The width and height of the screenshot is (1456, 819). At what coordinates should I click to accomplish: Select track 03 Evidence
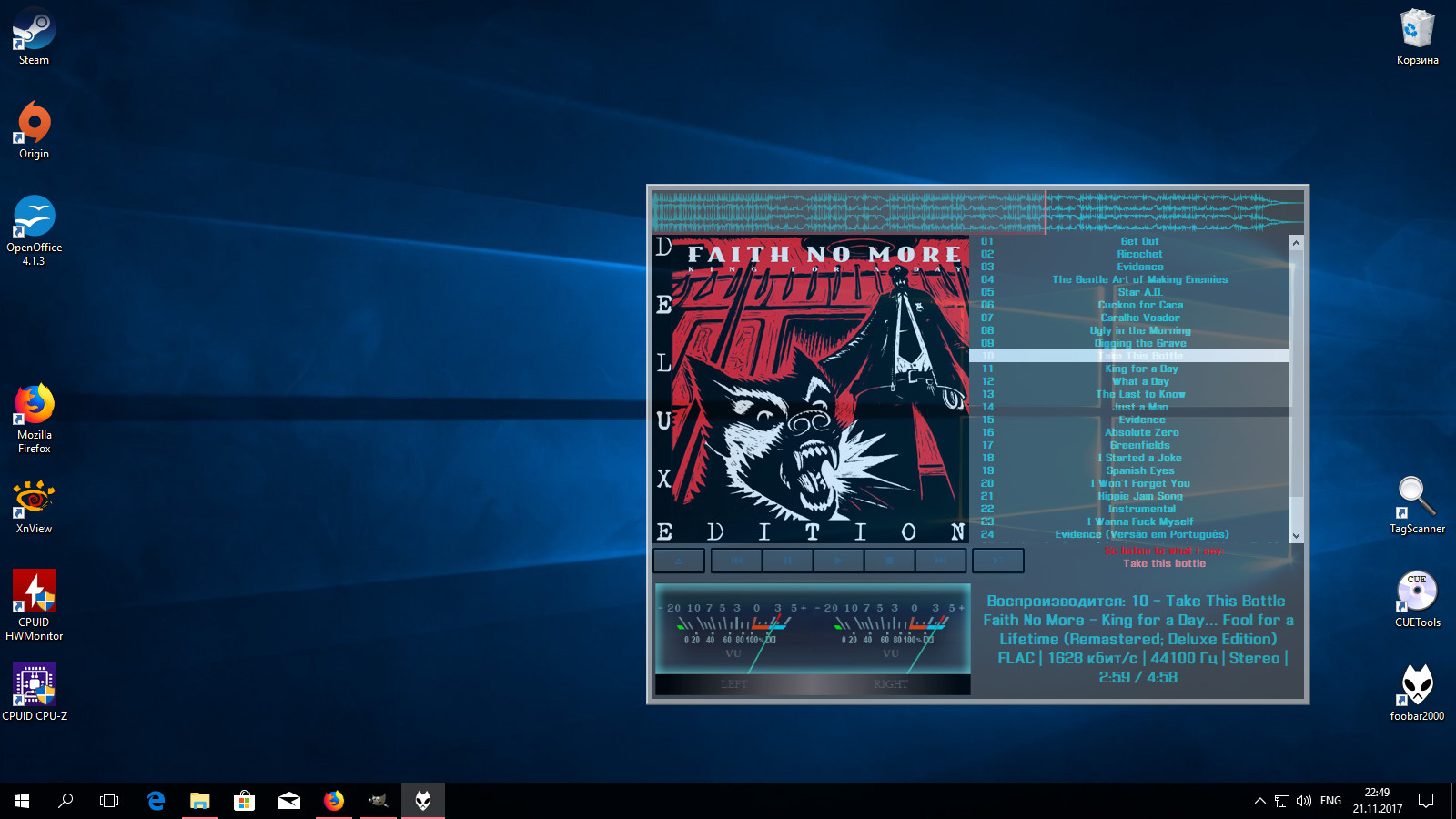click(x=1129, y=267)
